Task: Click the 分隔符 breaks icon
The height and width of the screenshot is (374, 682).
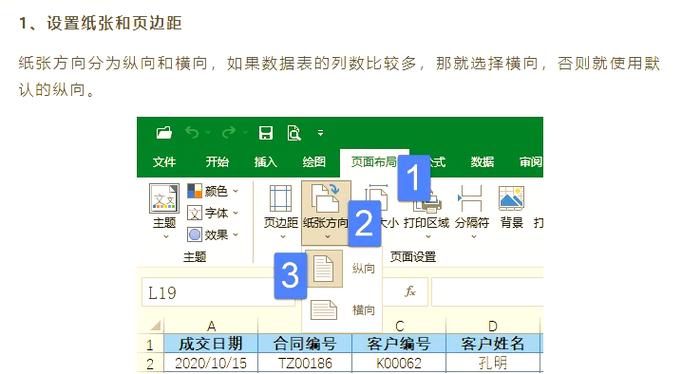Action: [471, 199]
